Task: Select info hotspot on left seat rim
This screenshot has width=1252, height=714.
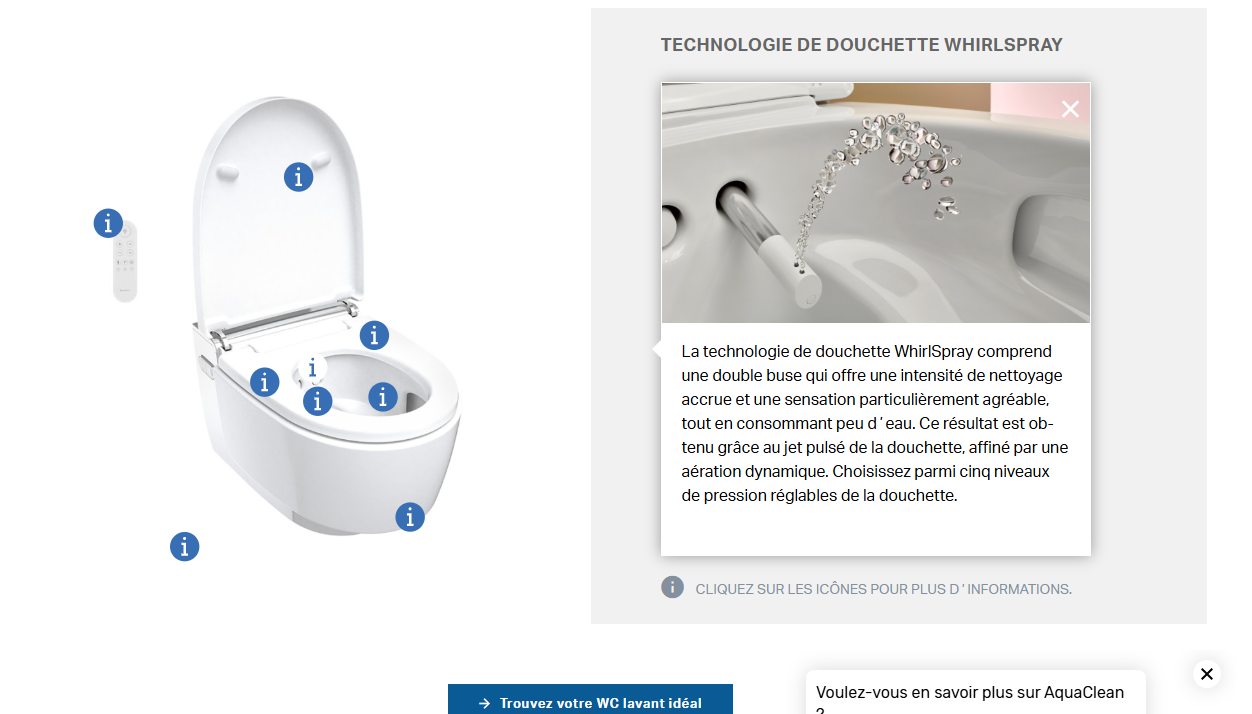Action: 264,382
